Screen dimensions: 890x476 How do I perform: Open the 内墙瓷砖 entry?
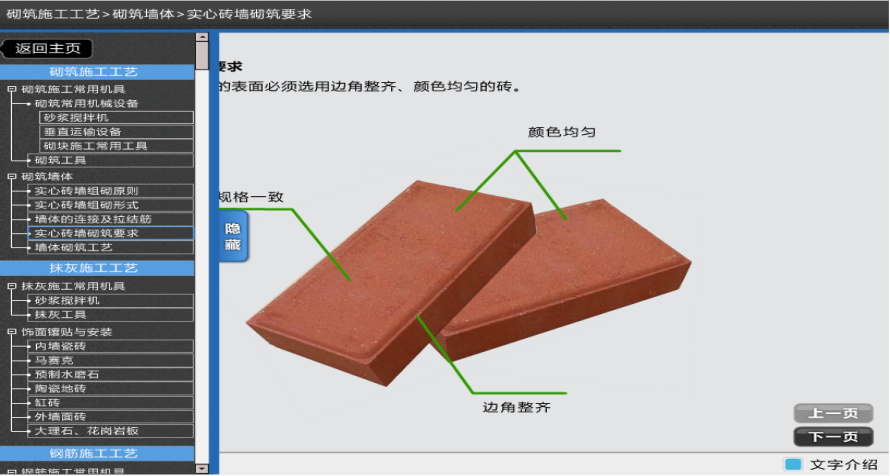click(111, 346)
